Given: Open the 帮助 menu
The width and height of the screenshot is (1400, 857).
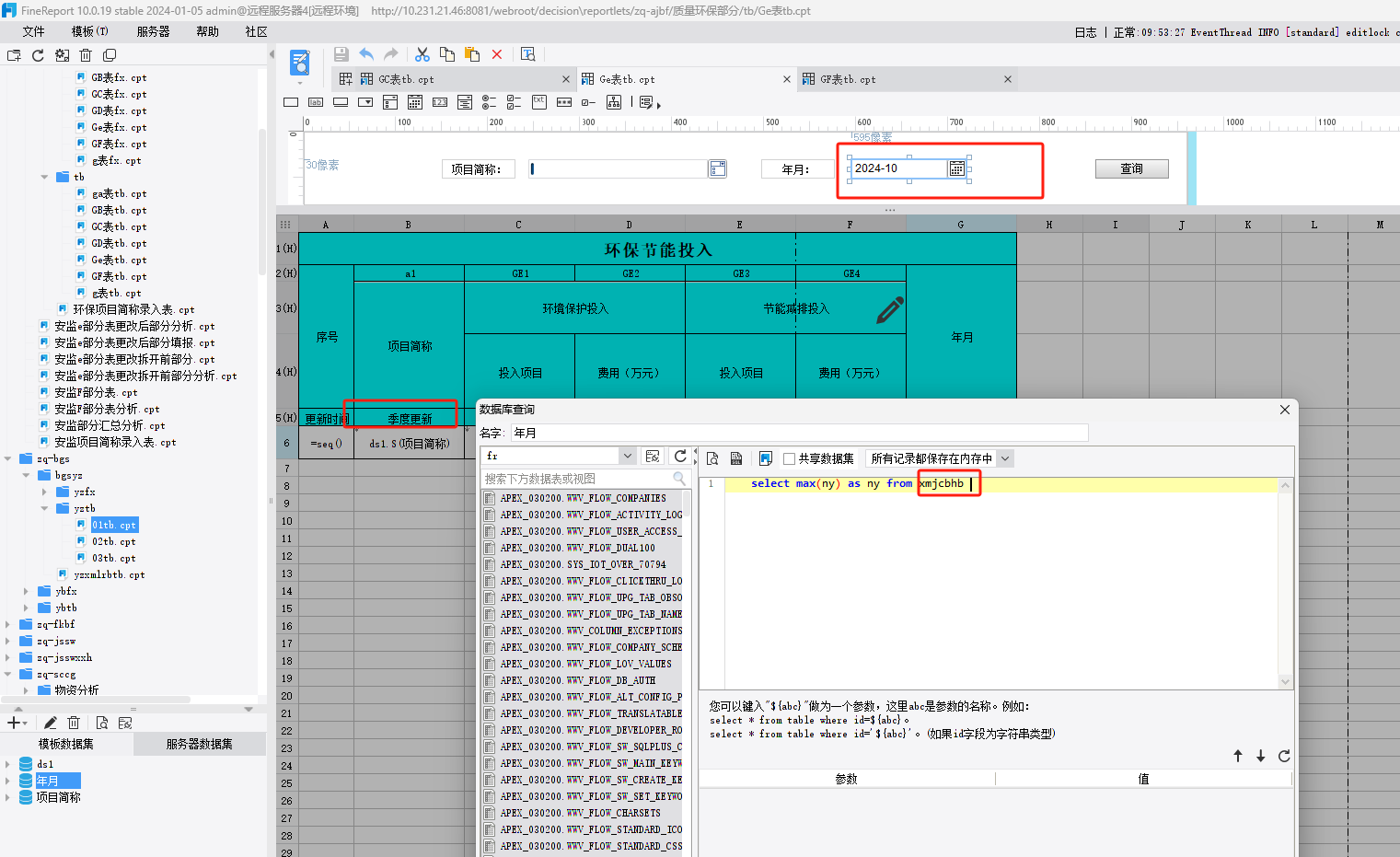Looking at the screenshot, I should (x=208, y=31).
